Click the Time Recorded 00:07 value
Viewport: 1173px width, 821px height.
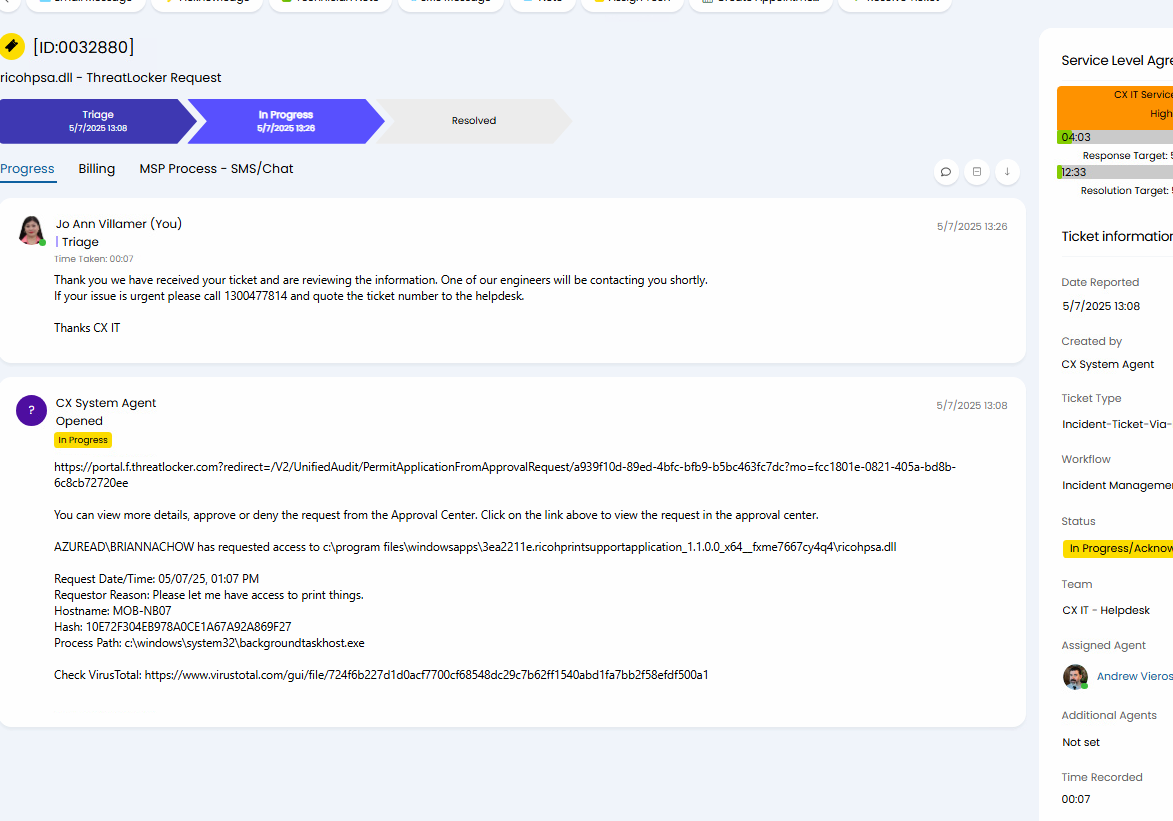pyautogui.click(x=1076, y=799)
